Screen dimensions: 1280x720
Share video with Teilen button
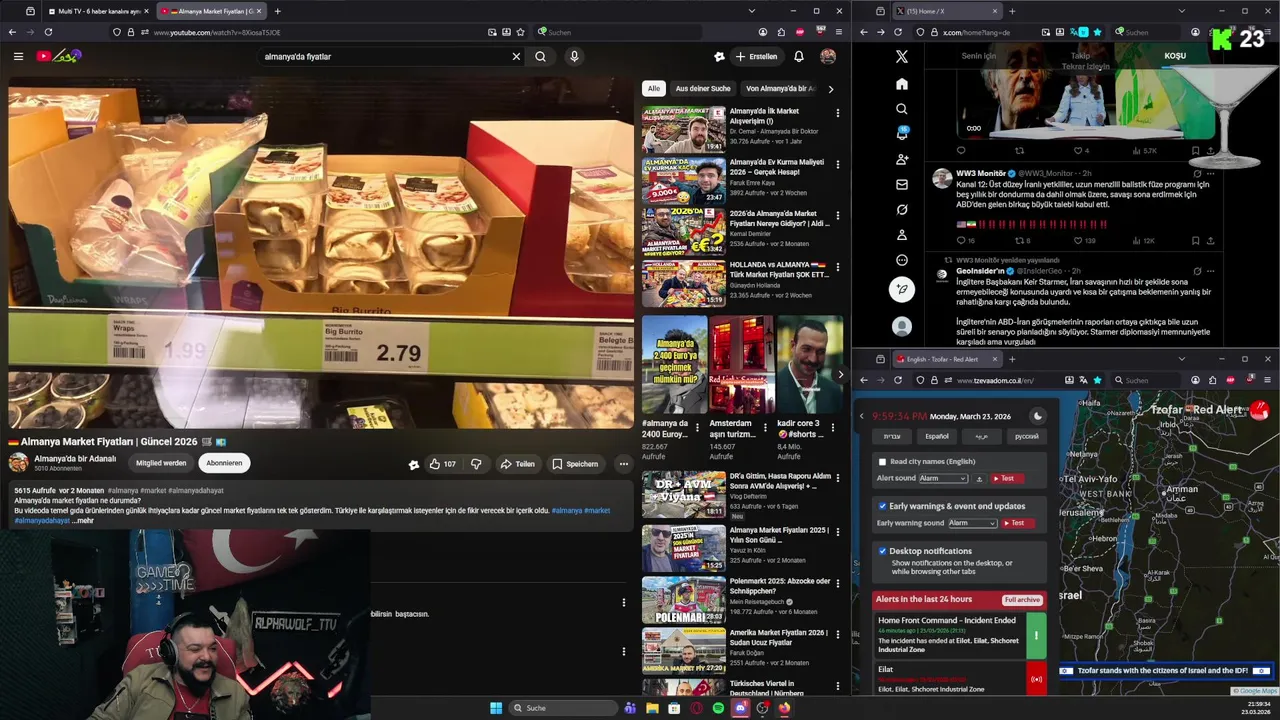518,464
